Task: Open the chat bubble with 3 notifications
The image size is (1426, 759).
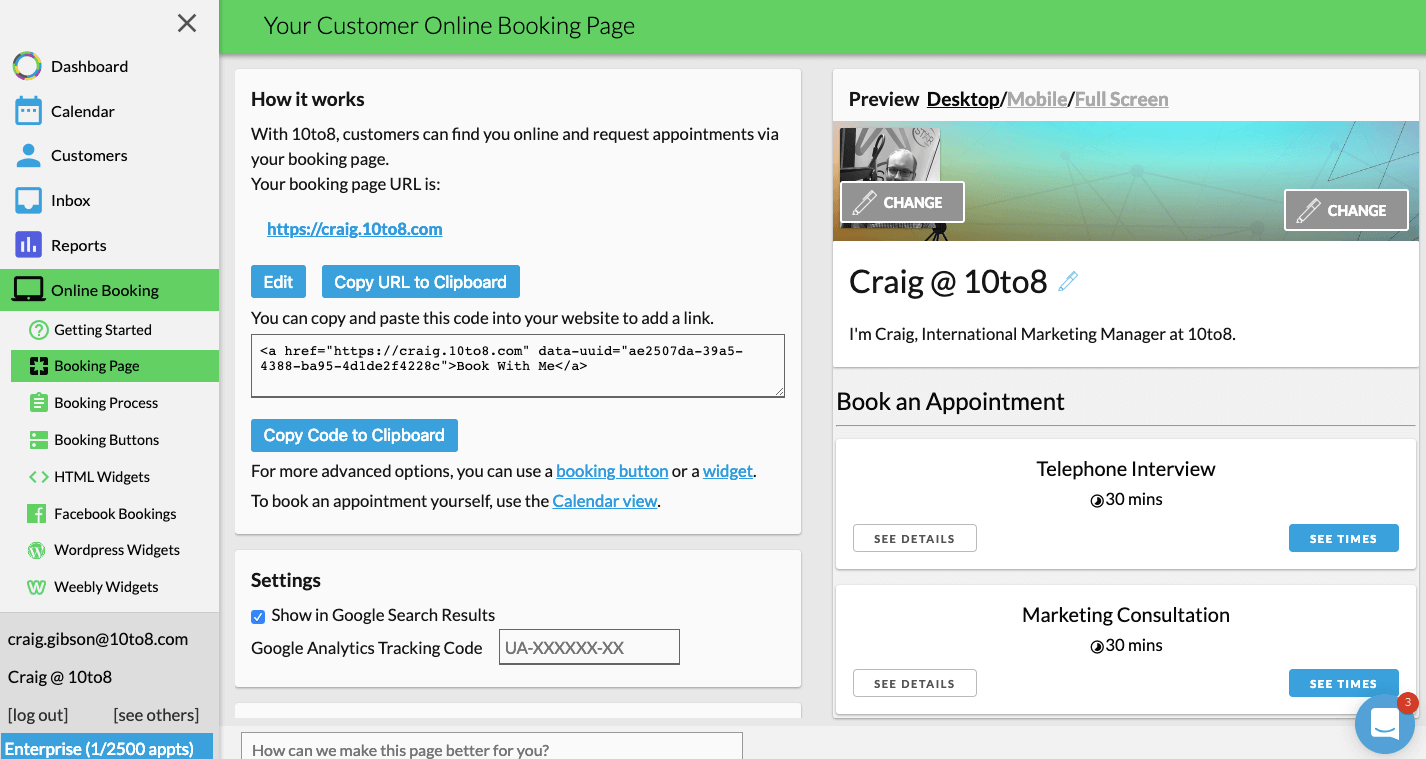Action: [1384, 723]
